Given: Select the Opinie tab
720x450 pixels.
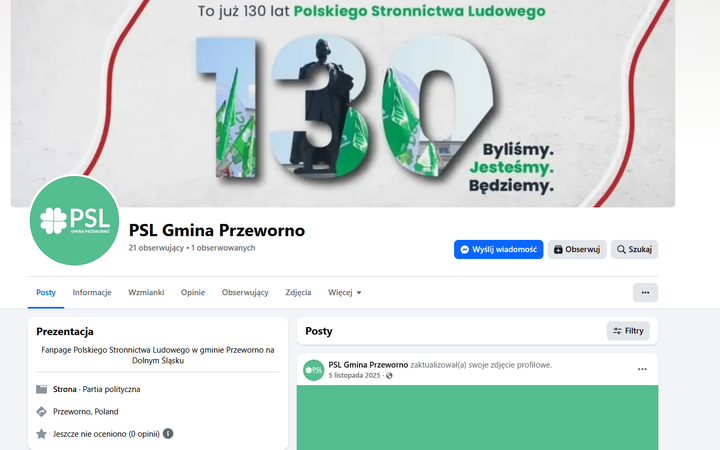Looking at the screenshot, I should (x=193, y=292).
